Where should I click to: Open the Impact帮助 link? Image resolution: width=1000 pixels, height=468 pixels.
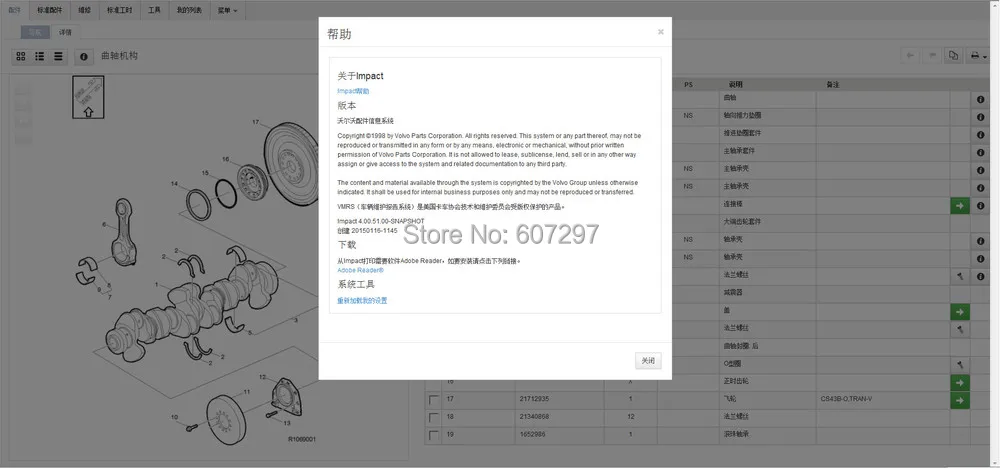[x=353, y=91]
